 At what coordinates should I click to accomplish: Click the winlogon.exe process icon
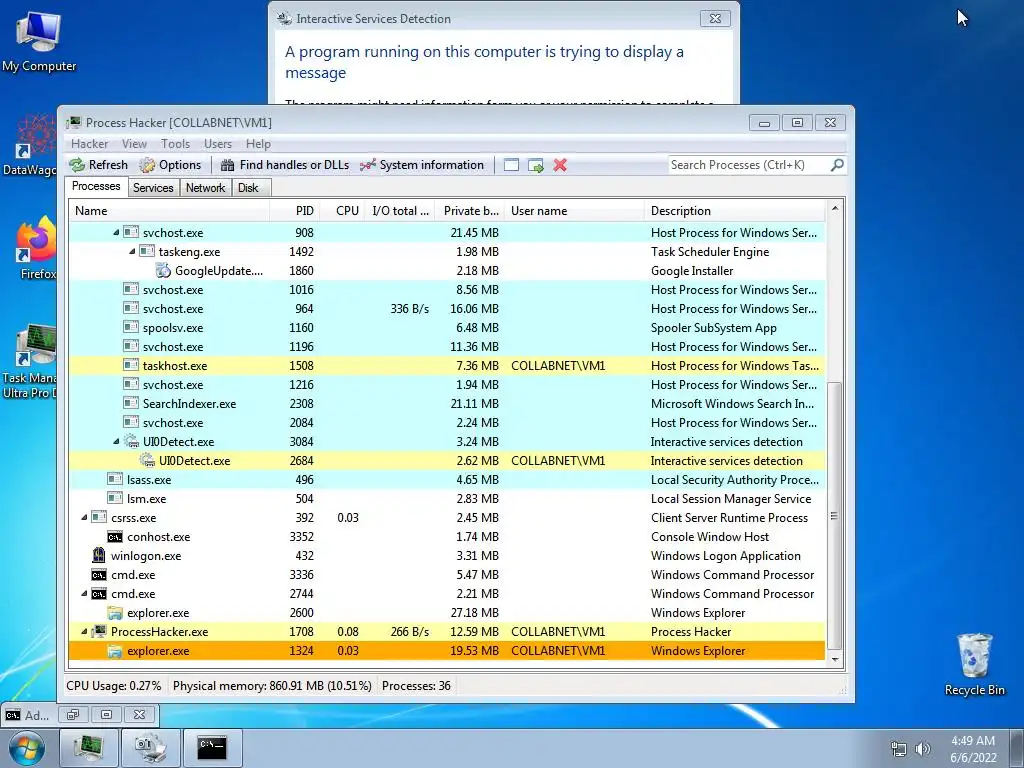click(99, 556)
